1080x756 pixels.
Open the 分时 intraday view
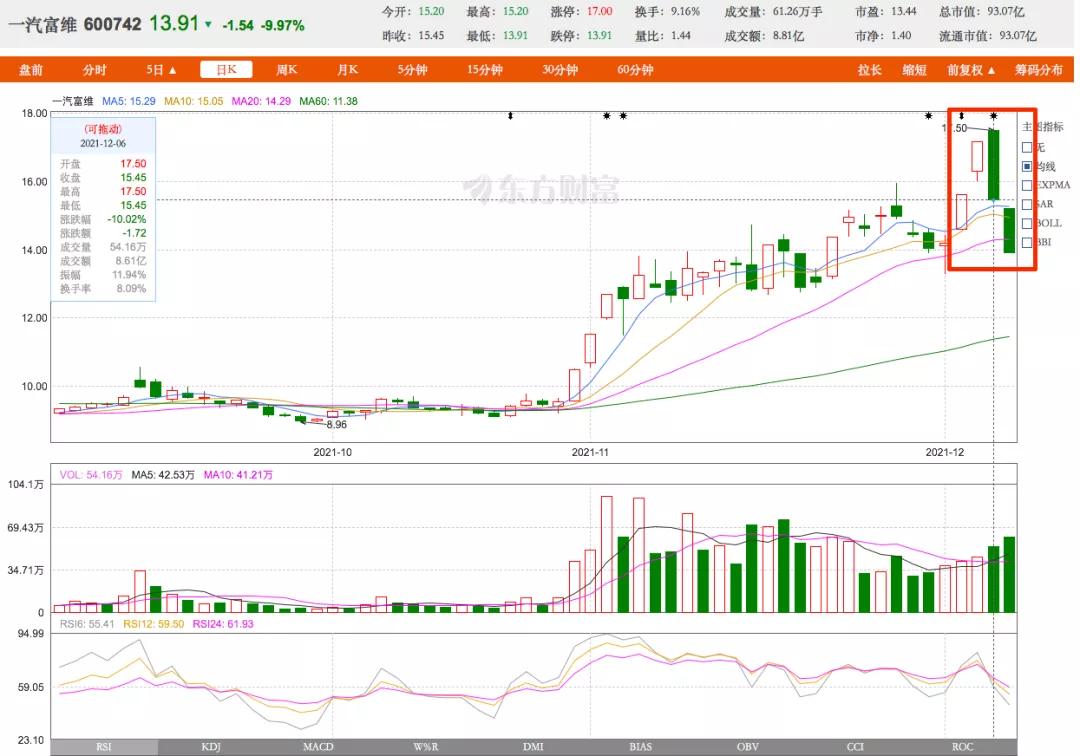point(94,70)
